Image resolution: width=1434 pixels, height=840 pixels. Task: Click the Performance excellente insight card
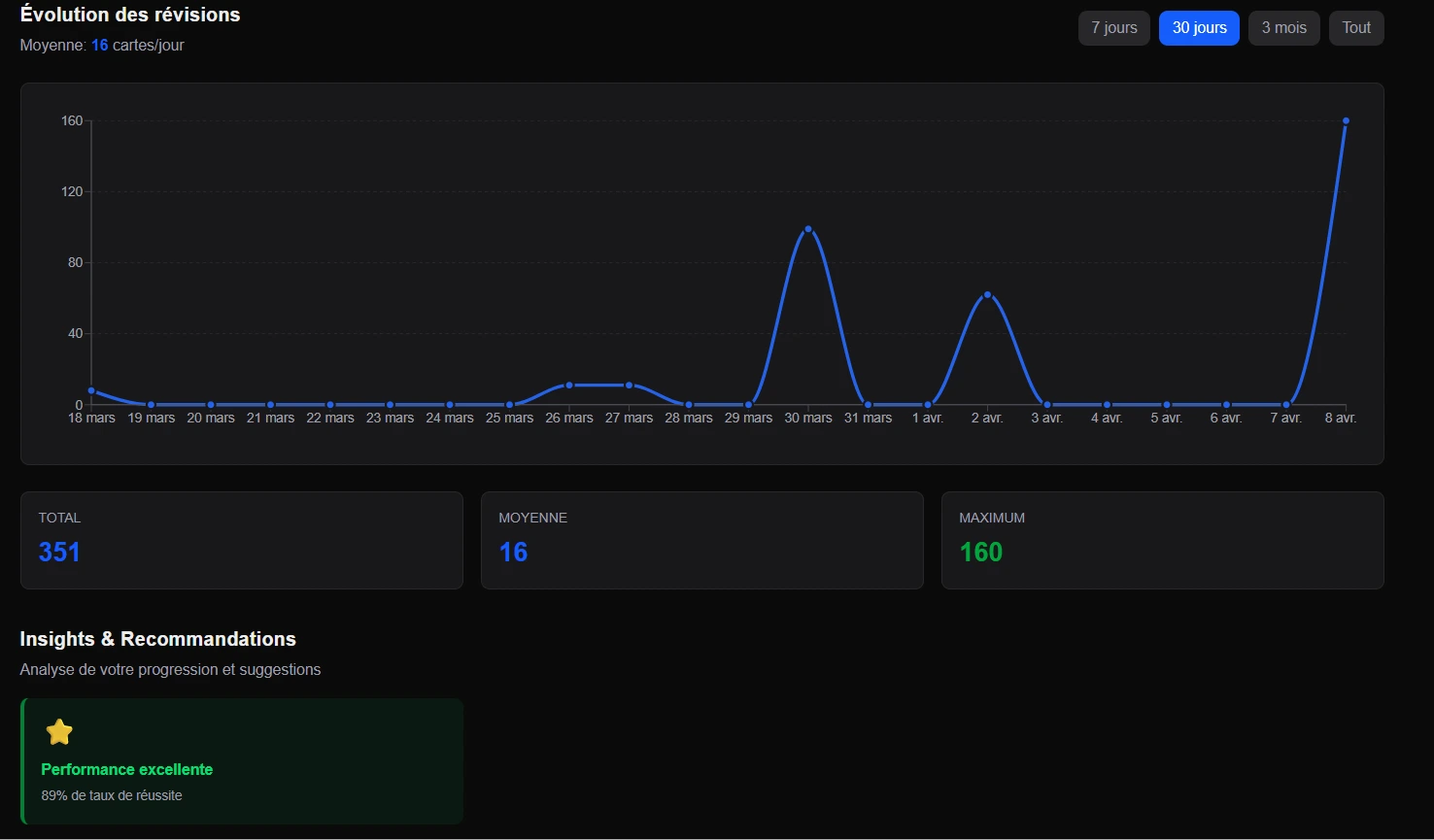(241, 761)
